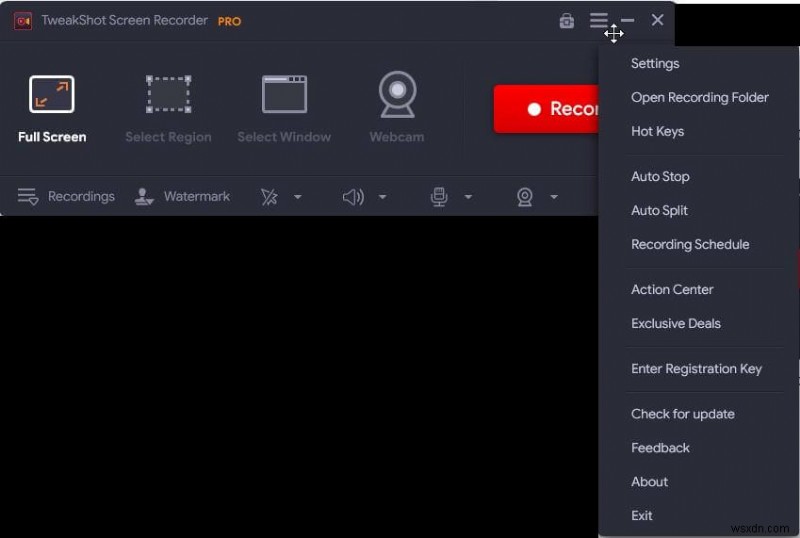
Task: Toggle the webcam overlay icon in toolbar
Action: pyautogui.click(x=524, y=197)
